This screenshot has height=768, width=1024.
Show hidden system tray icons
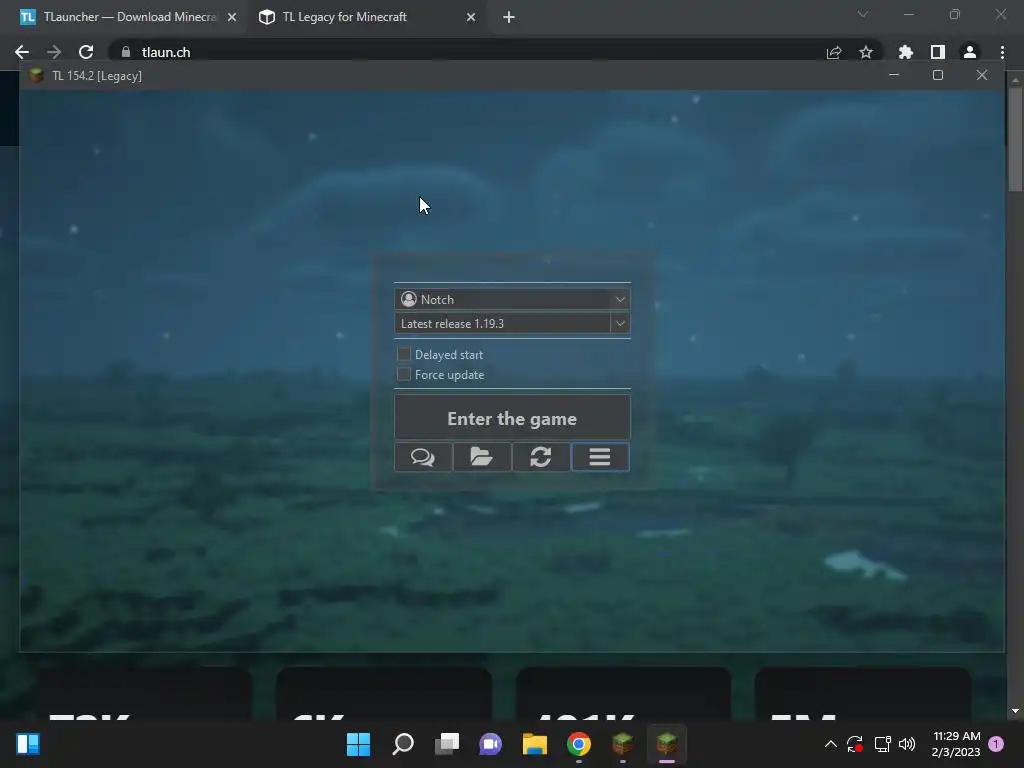pos(831,744)
